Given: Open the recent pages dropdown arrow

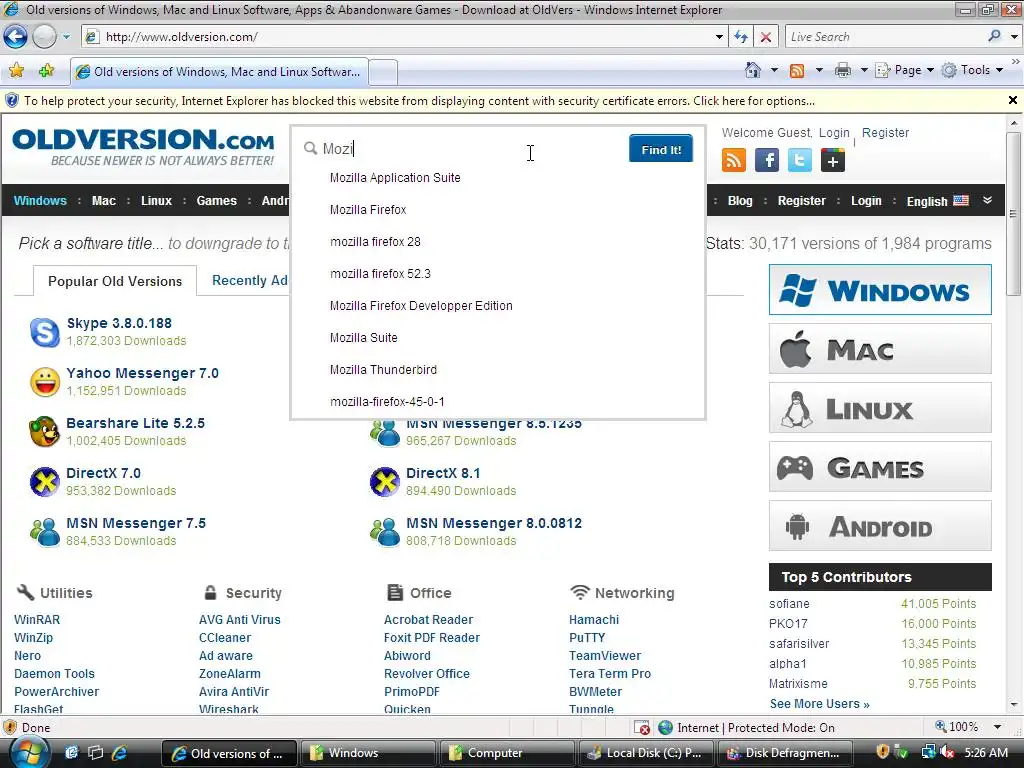Looking at the screenshot, I should (66, 37).
